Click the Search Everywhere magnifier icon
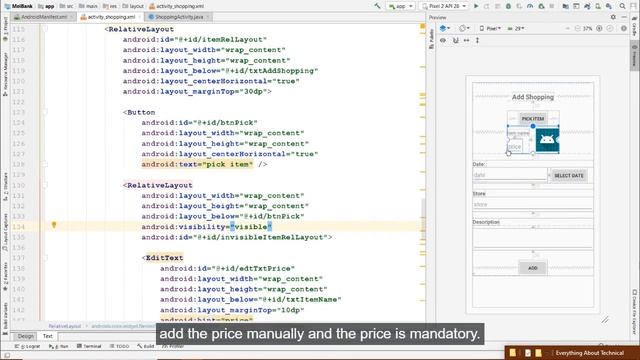This screenshot has width=640, height=360. [x=622, y=6]
